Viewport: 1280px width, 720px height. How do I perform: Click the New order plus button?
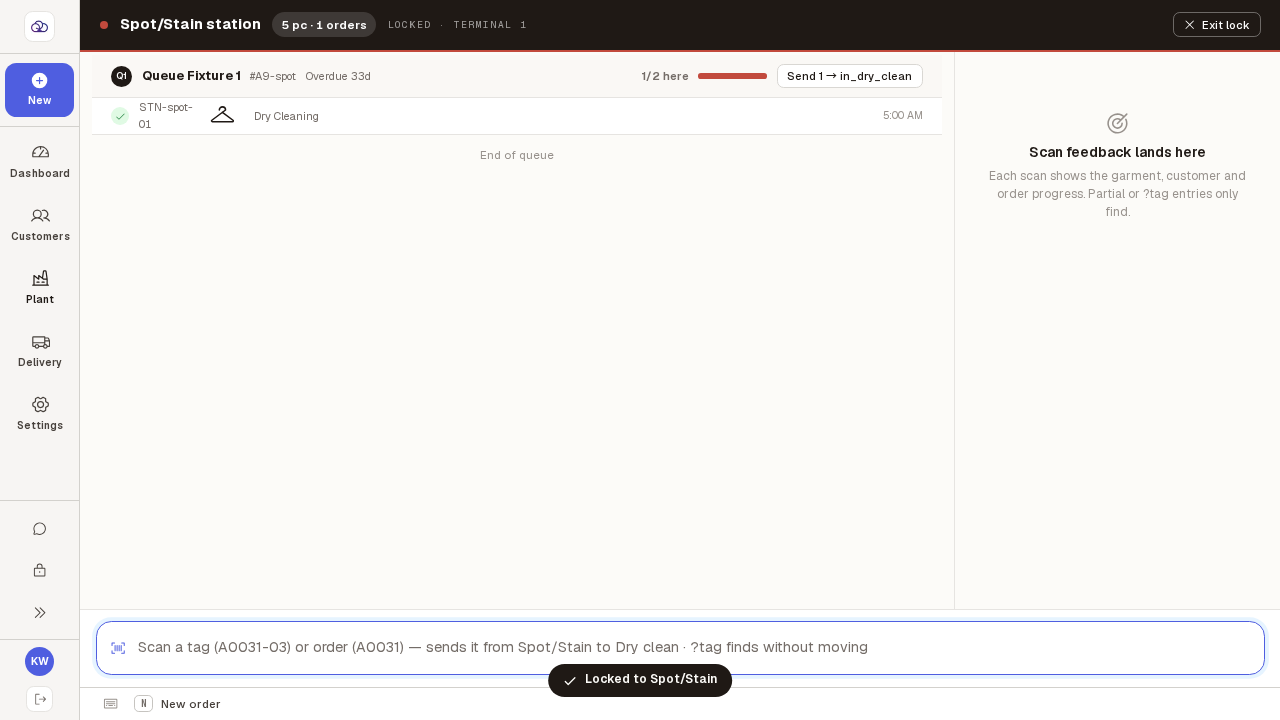click(39, 90)
